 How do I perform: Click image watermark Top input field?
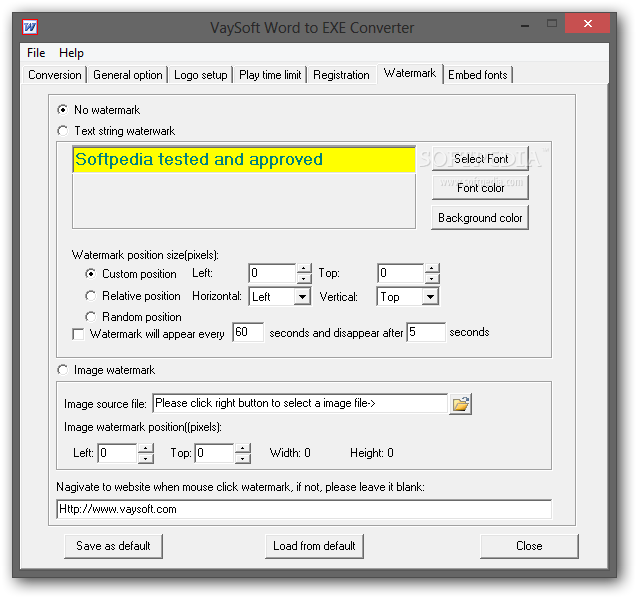(x=215, y=453)
